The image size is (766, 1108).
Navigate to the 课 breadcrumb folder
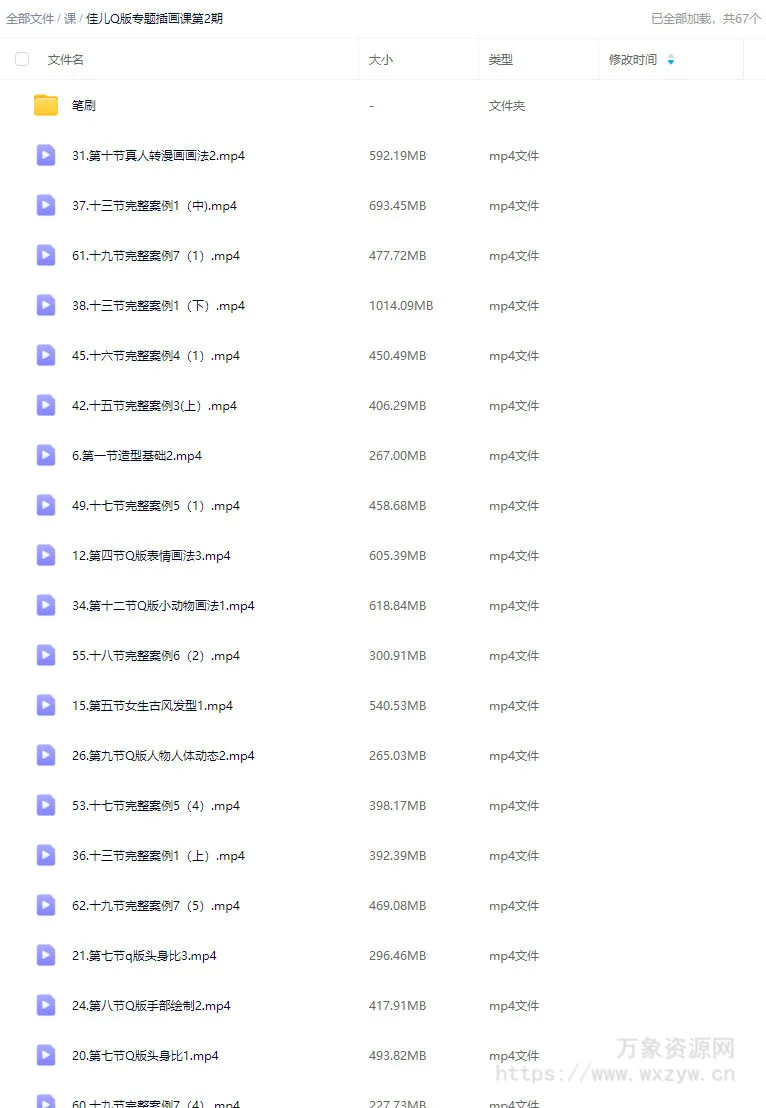70,18
